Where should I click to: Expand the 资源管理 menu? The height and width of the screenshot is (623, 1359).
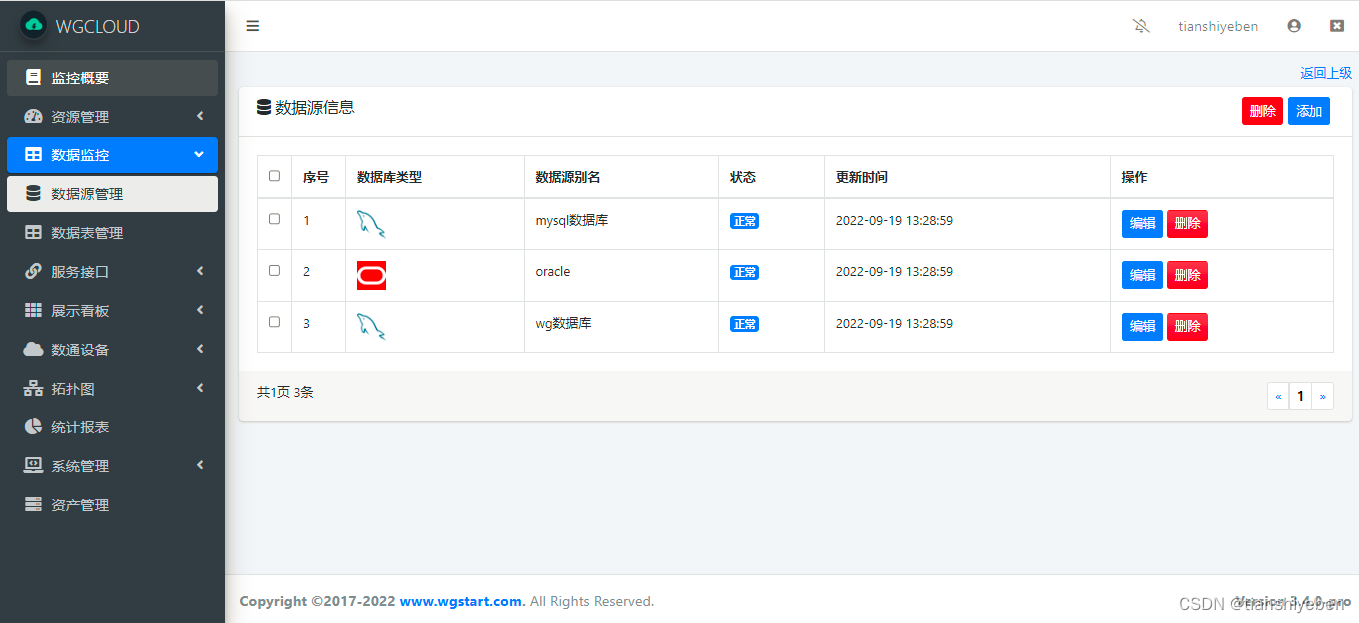coord(112,116)
